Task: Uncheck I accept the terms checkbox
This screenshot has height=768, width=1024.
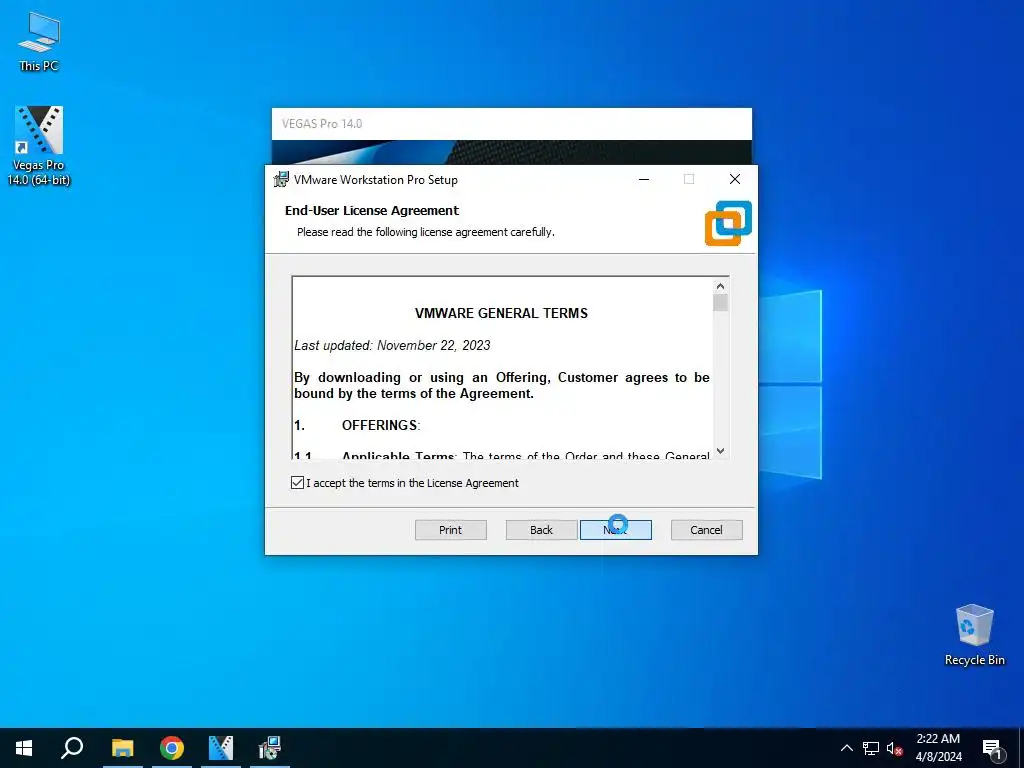Action: pos(297,483)
